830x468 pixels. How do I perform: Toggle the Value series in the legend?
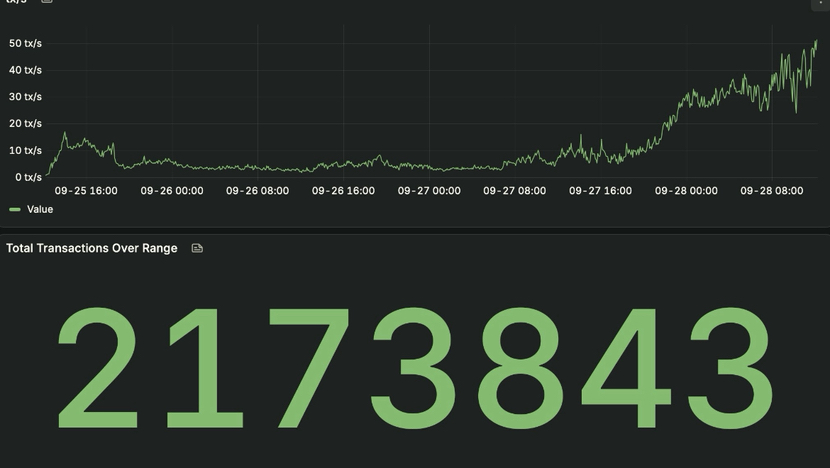point(40,209)
